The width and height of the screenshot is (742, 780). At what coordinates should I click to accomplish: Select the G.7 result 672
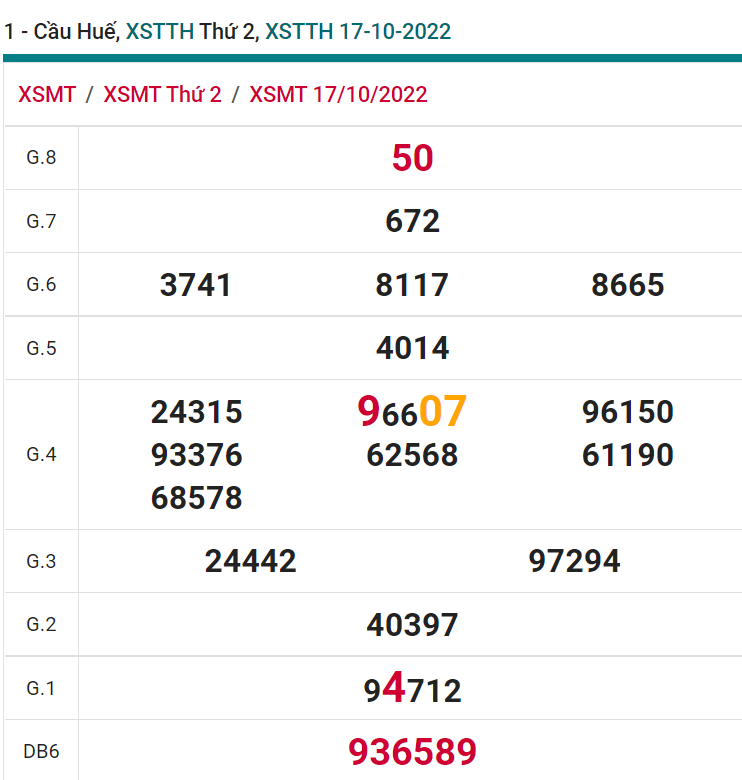412,221
